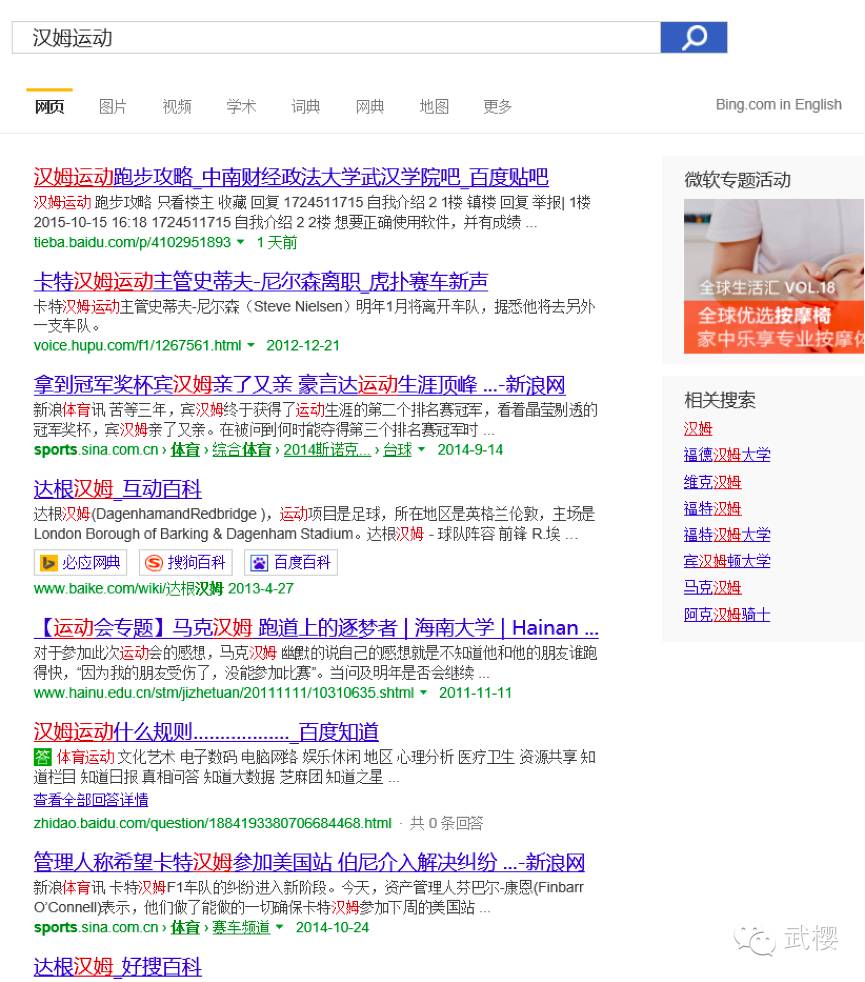Screen dimensions: 865x982
Task: Expand dropdown arrow beside voice.hupu.com URL
Action: [251, 346]
